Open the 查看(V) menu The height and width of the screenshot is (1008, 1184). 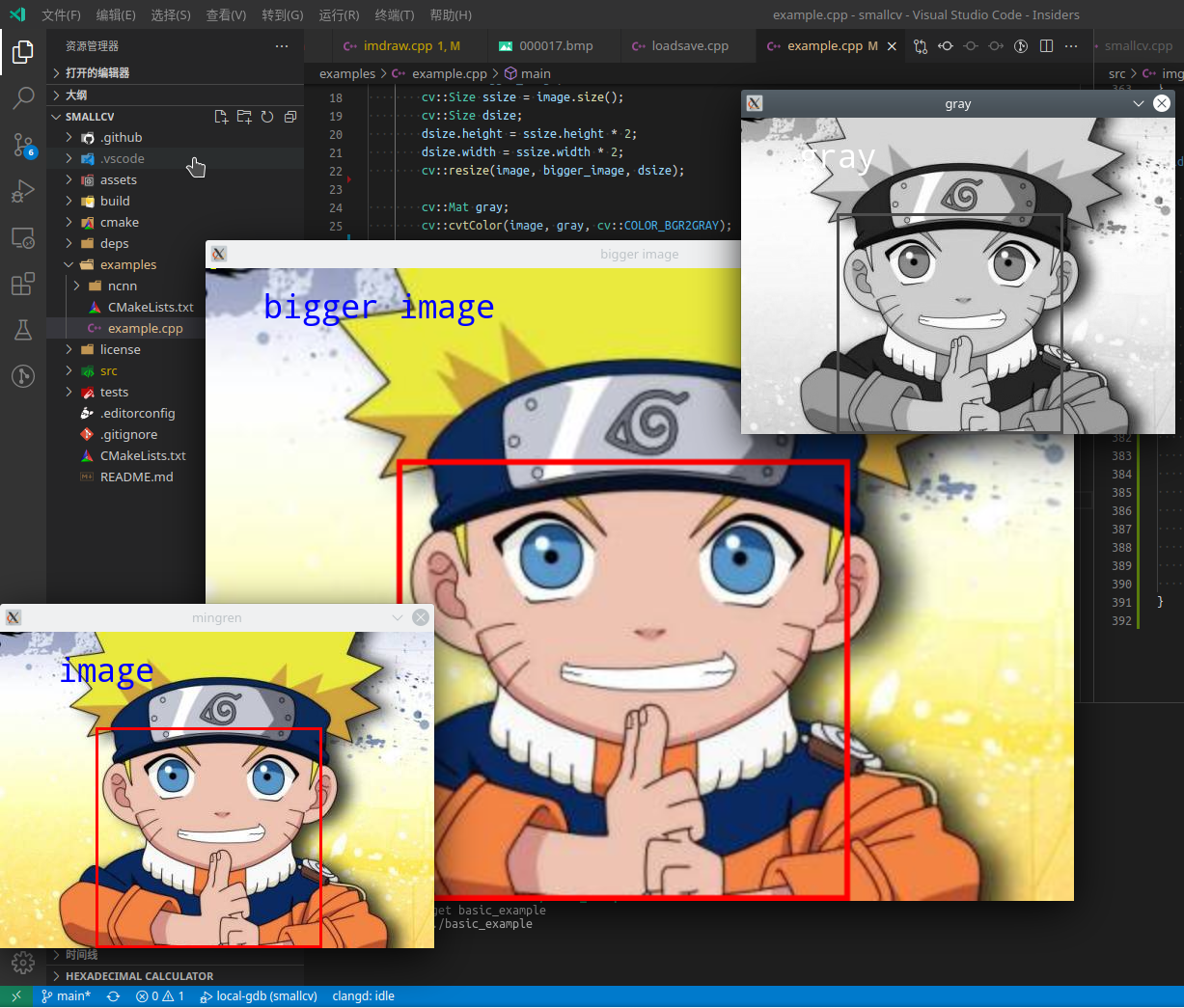226,15
